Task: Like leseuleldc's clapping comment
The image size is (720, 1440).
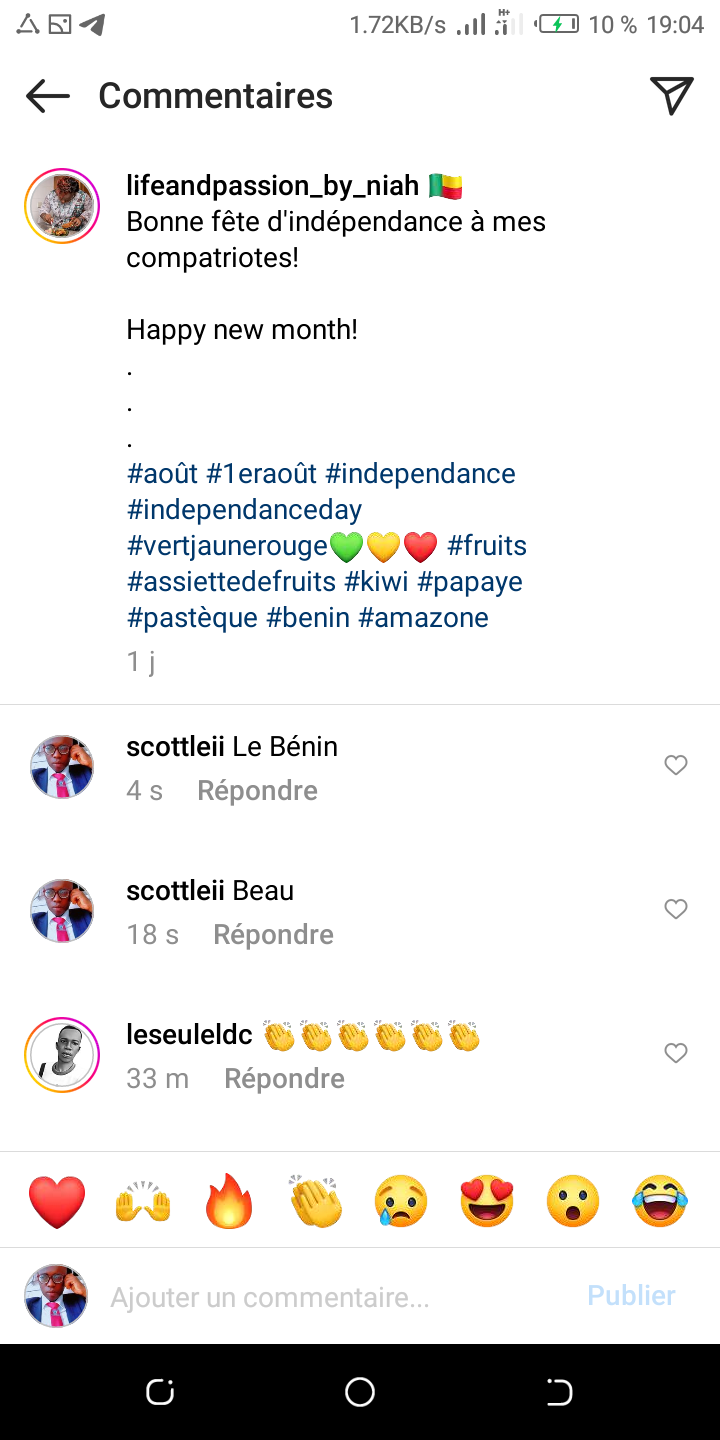Action: pos(676,1053)
